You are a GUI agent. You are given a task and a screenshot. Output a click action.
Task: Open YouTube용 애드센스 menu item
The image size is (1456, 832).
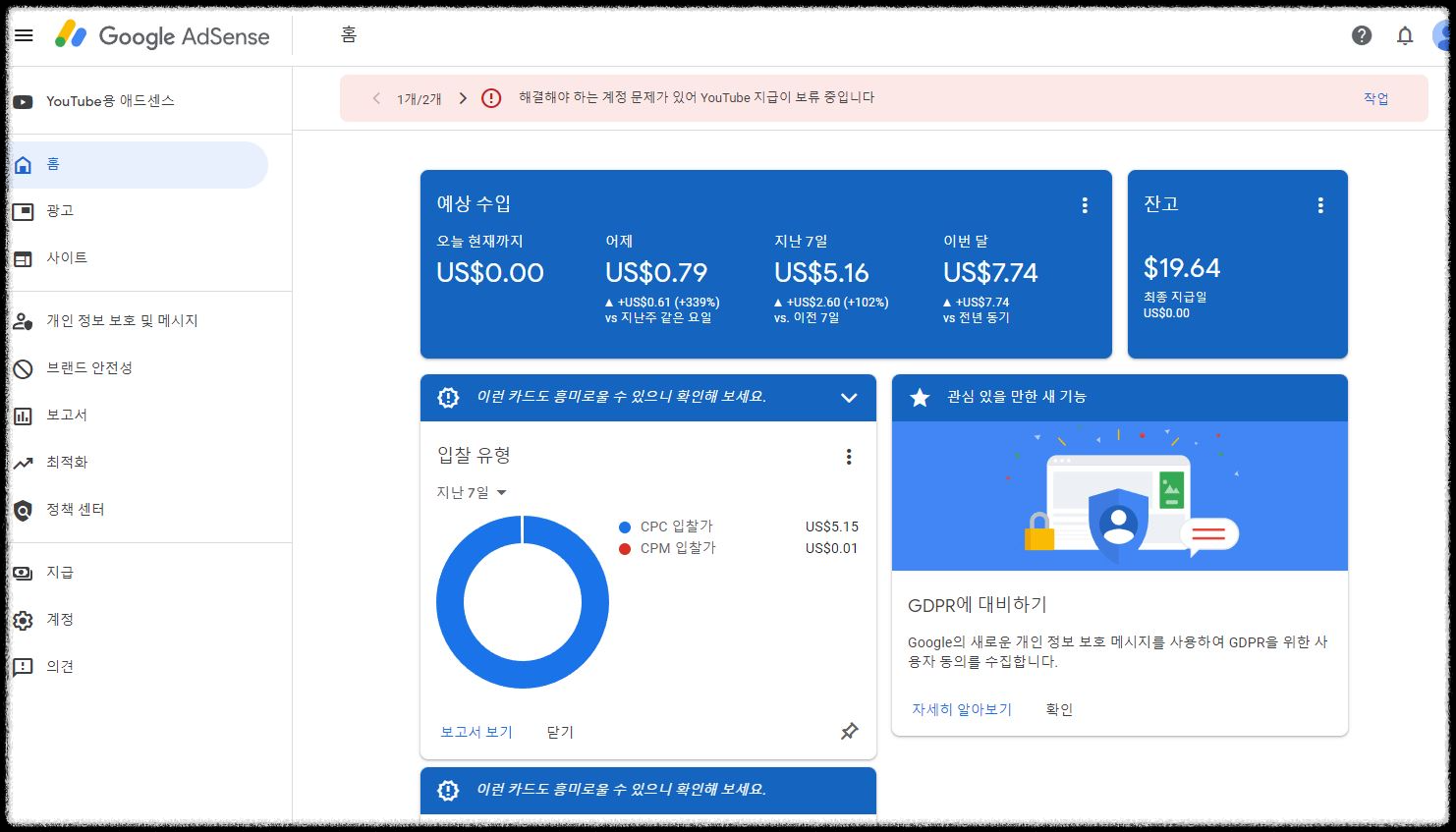click(110, 101)
